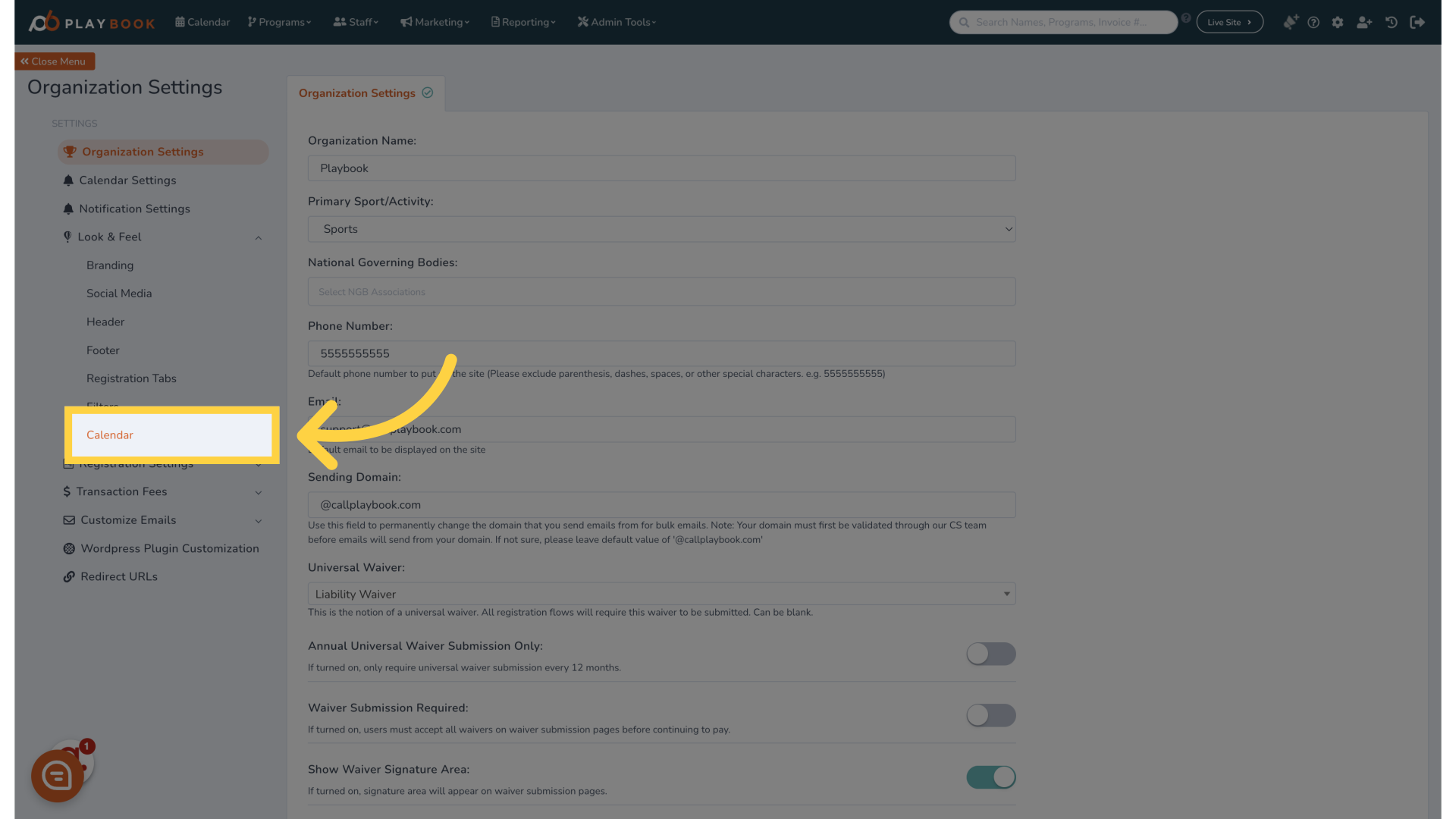1456x819 pixels.
Task: Click Live Site button
Action: [x=1229, y=22]
